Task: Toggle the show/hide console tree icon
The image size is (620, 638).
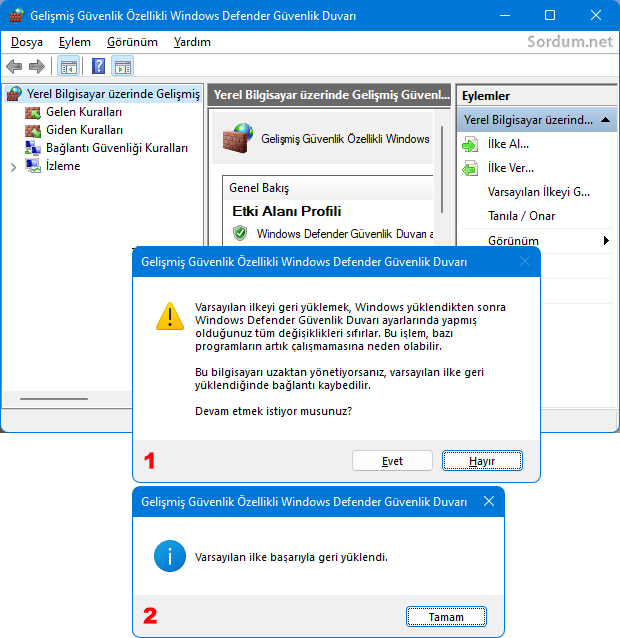Action: click(68, 66)
